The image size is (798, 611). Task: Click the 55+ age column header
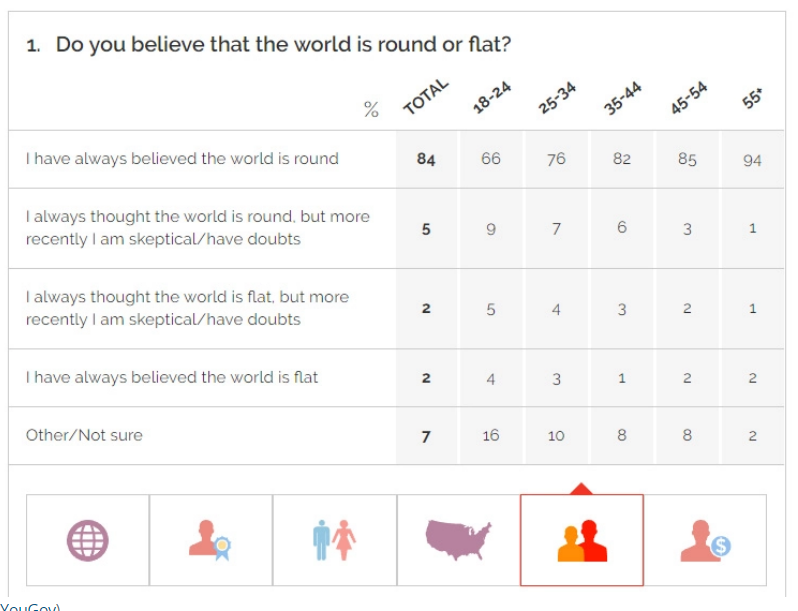click(x=753, y=100)
